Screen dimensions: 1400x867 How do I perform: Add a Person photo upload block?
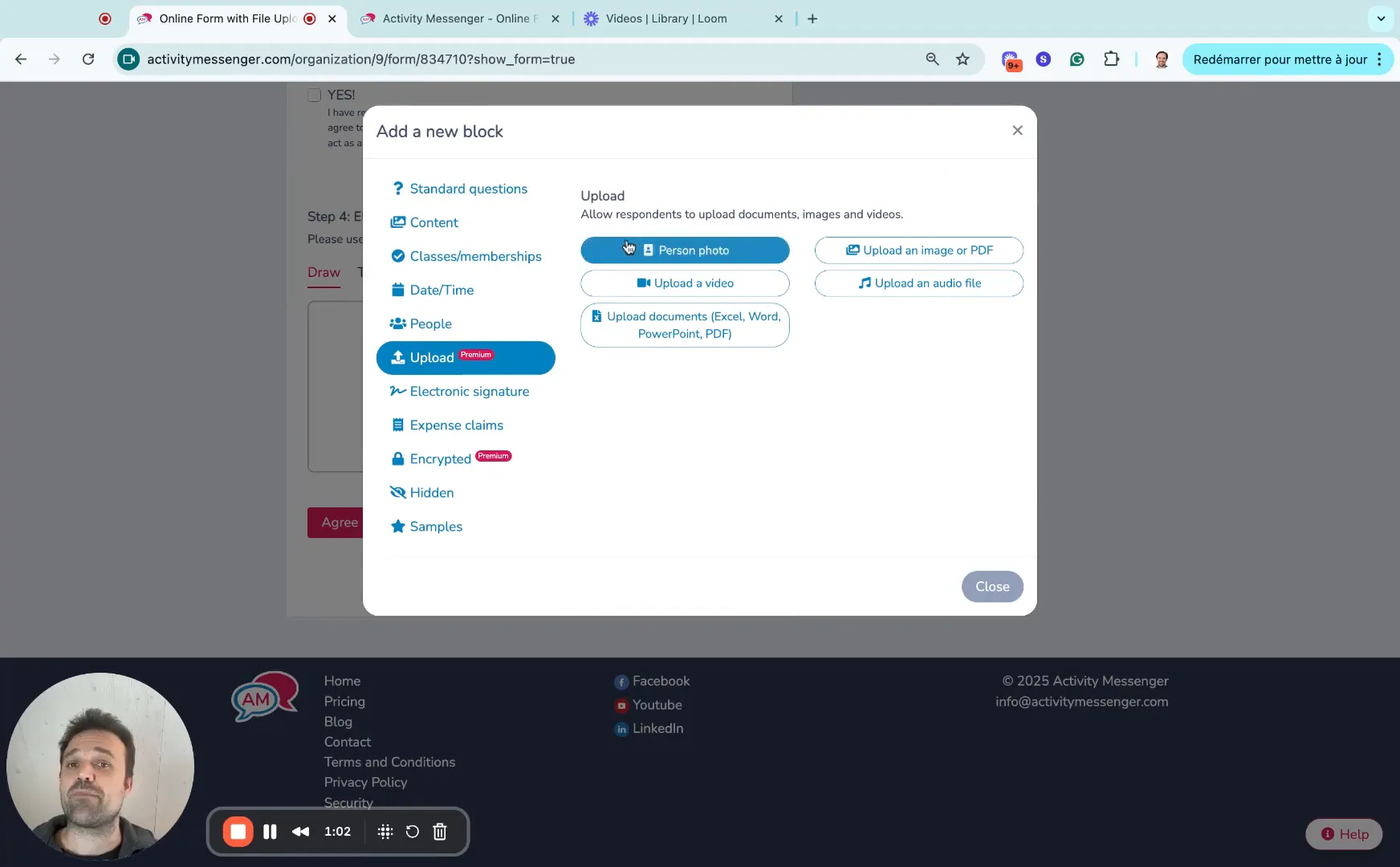(685, 250)
